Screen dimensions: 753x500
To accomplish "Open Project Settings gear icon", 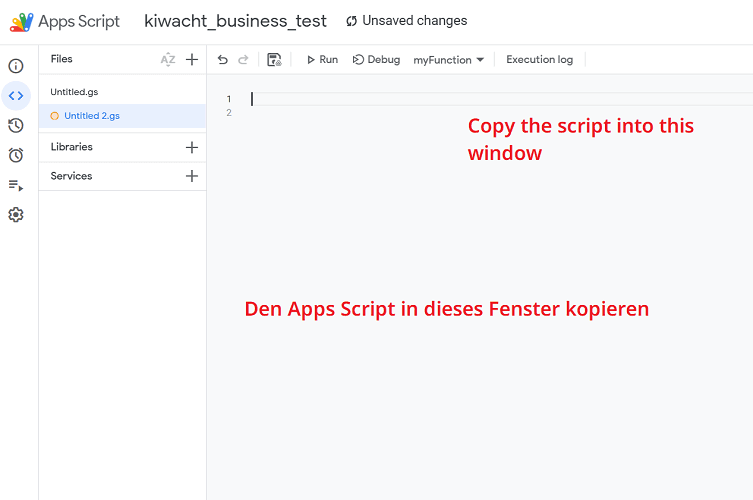I will point(16,214).
